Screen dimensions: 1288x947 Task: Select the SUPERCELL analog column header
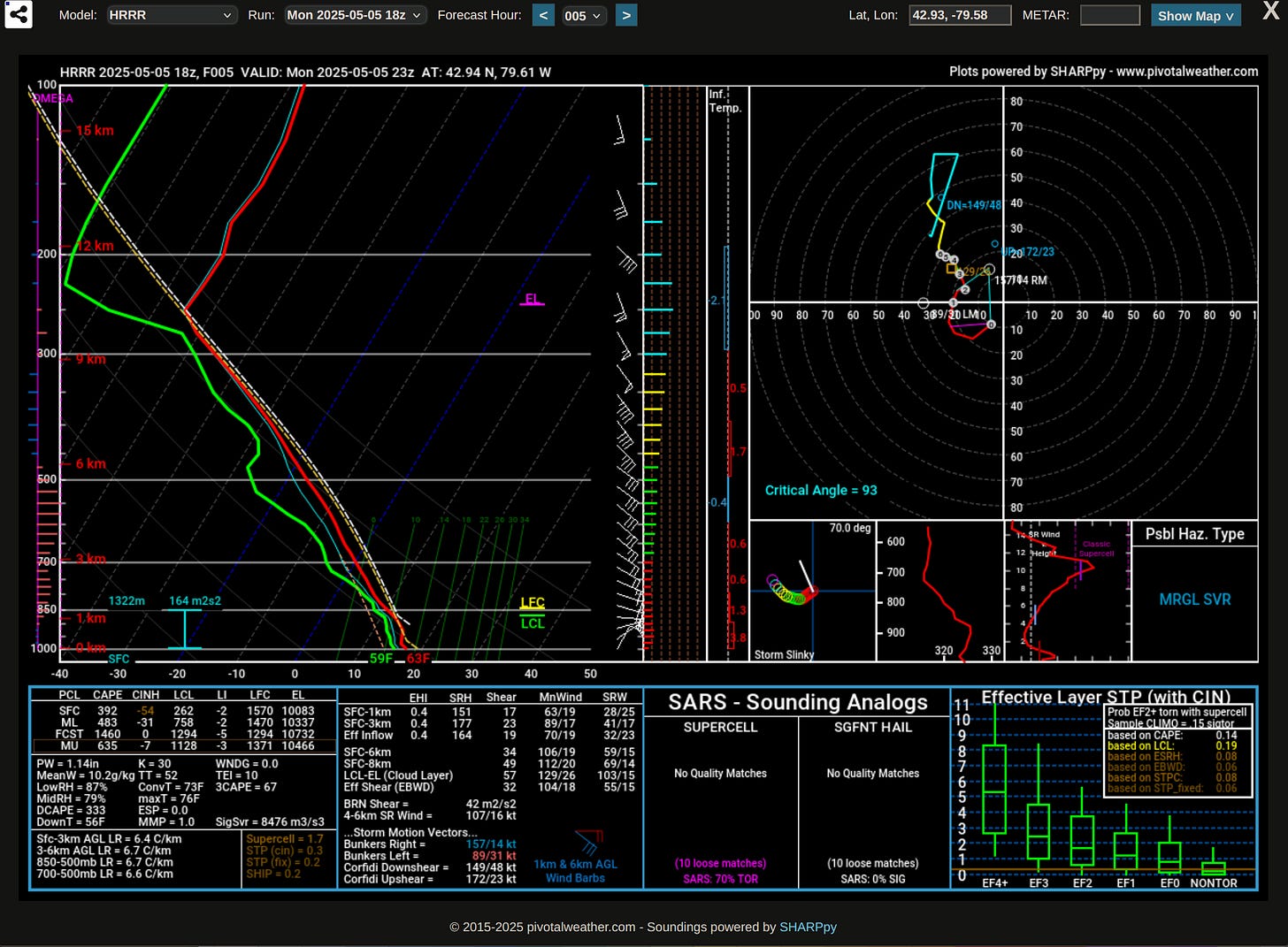720,727
